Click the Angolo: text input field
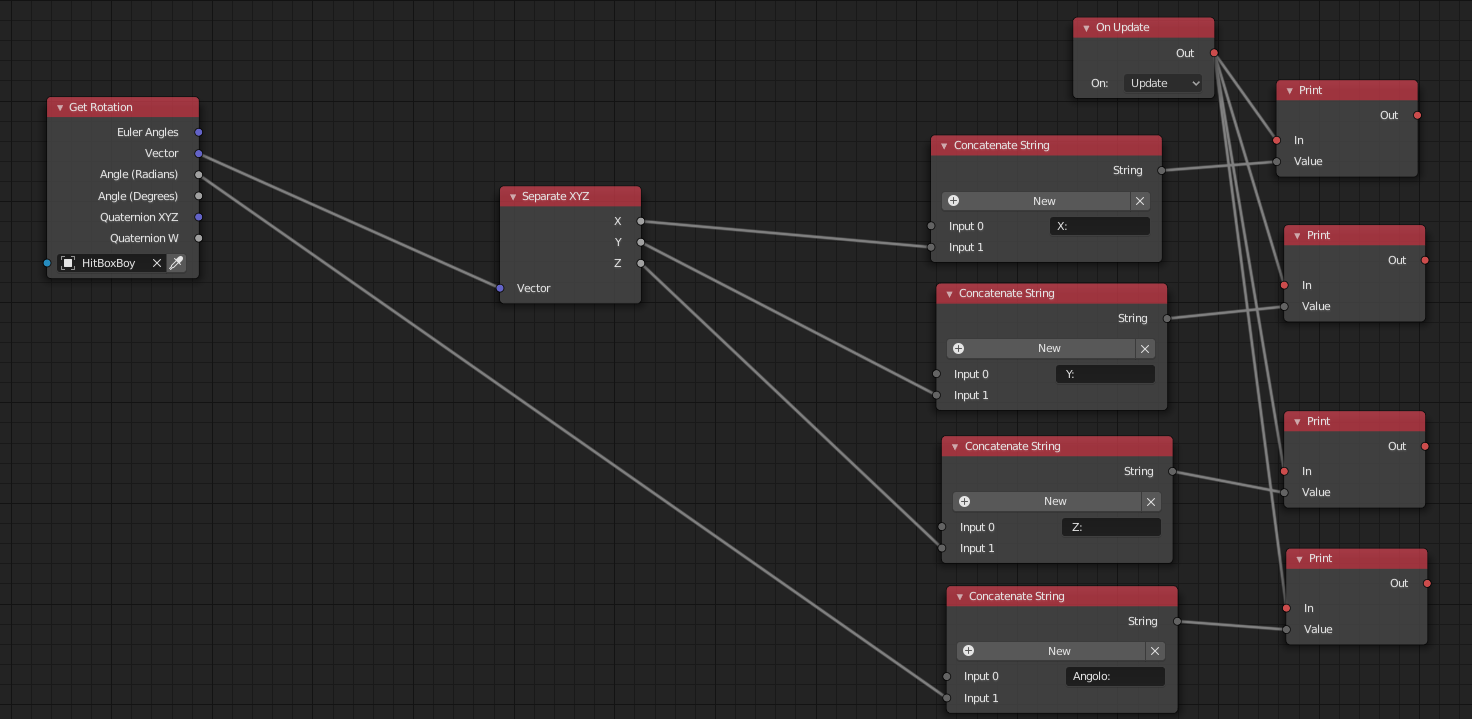 [1114, 676]
